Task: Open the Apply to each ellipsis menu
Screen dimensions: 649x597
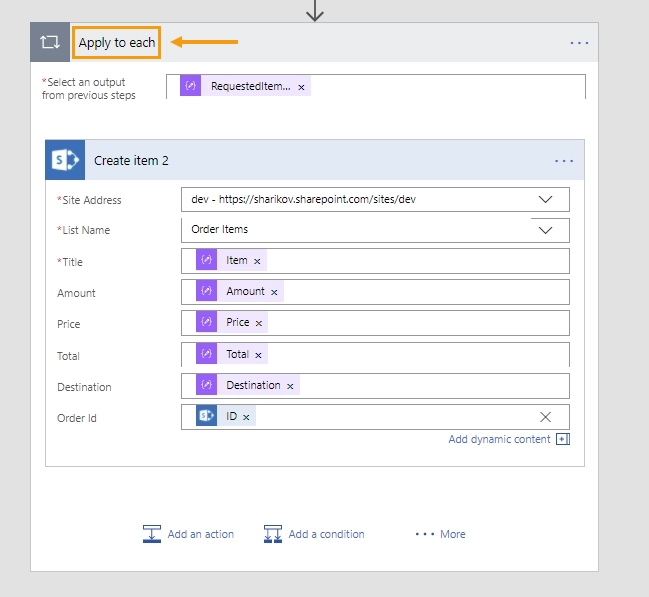Action: point(579,43)
